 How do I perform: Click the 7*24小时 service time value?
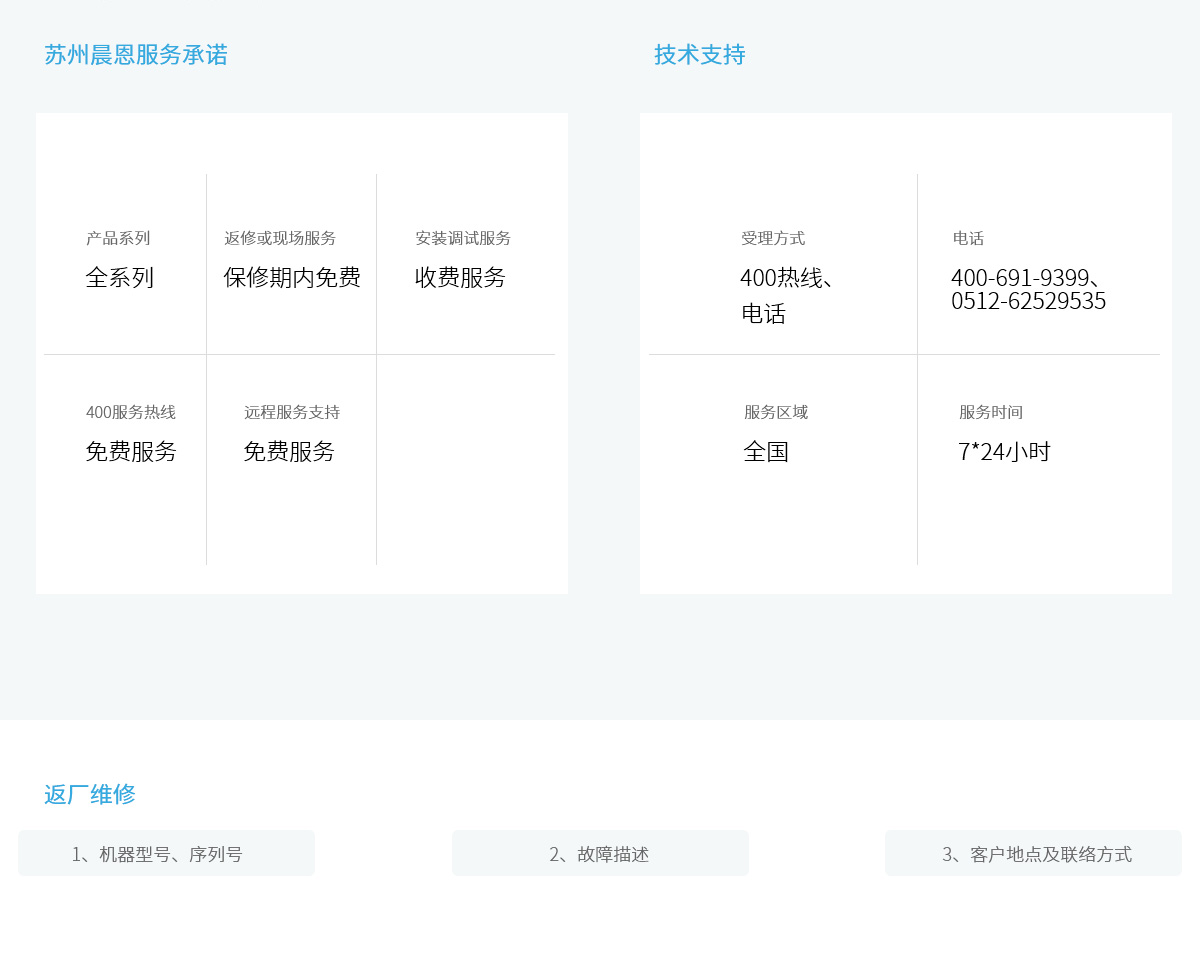[x=1004, y=452]
